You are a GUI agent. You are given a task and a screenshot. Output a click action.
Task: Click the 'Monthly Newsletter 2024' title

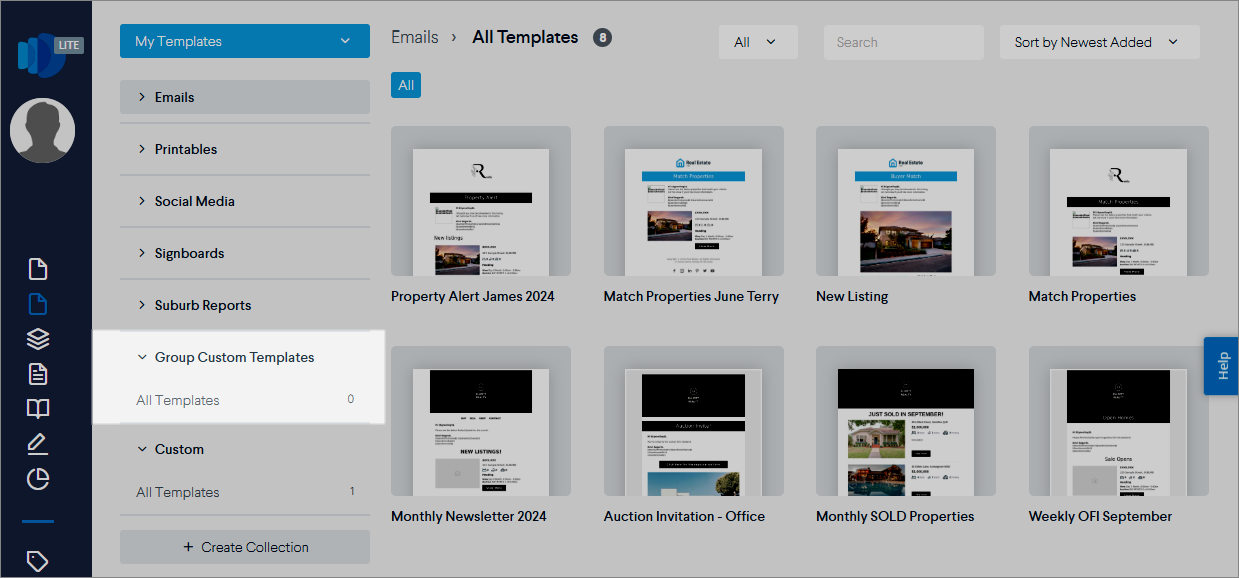(469, 516)
